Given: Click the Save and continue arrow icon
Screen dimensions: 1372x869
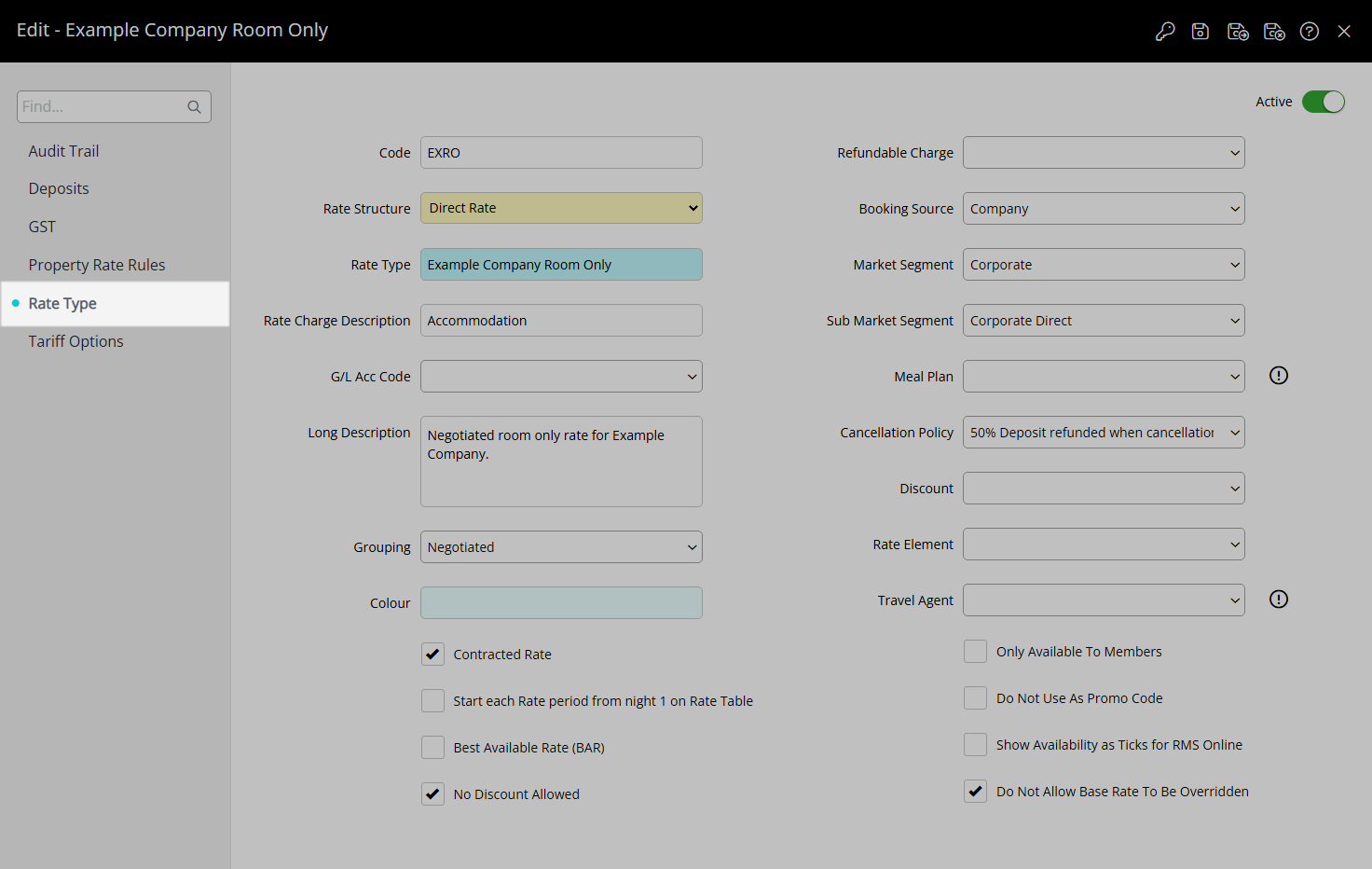Looking at the screenshot, I should [x=1238, y=31].
